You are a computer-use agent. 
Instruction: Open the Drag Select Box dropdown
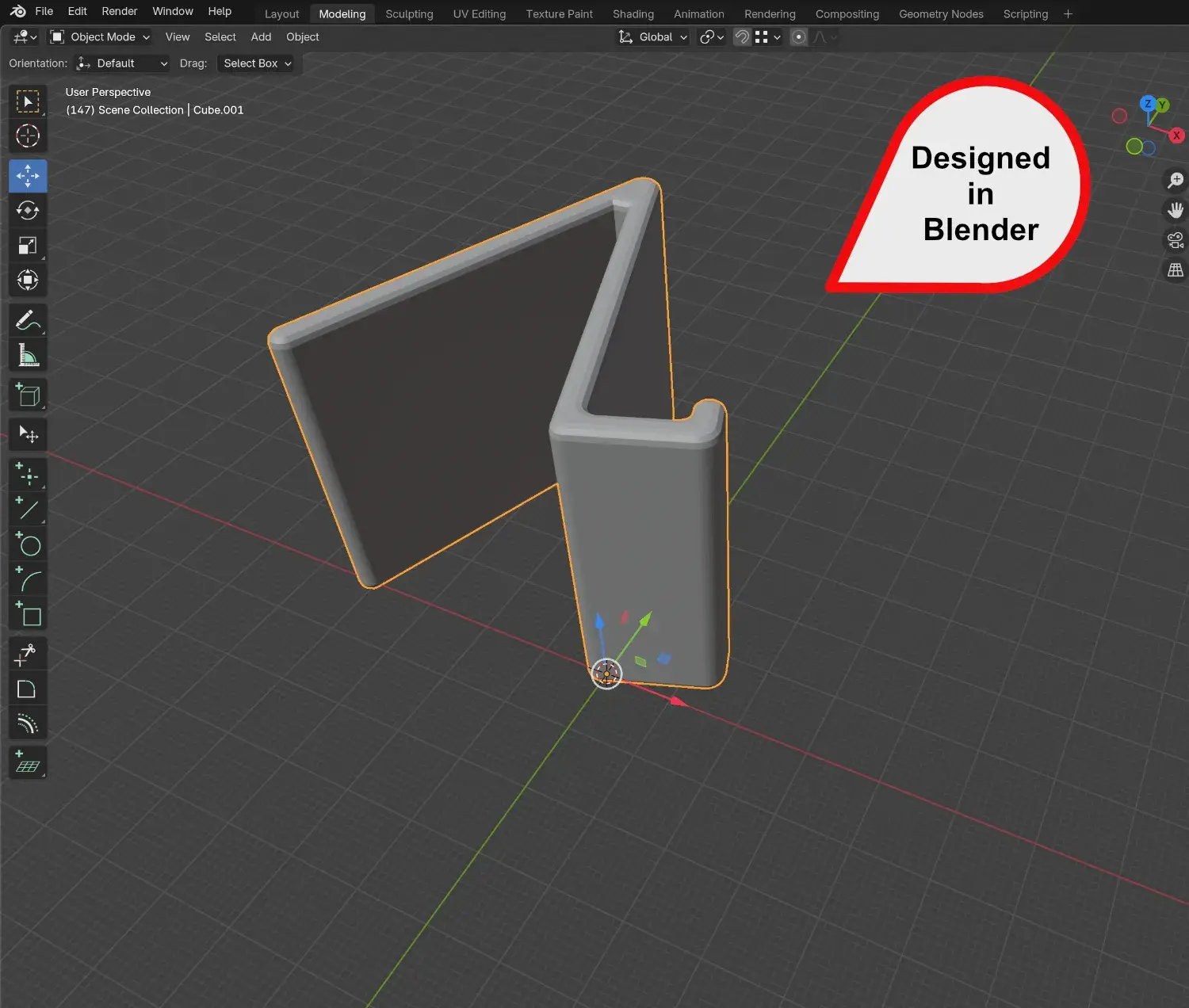(256, 63)
